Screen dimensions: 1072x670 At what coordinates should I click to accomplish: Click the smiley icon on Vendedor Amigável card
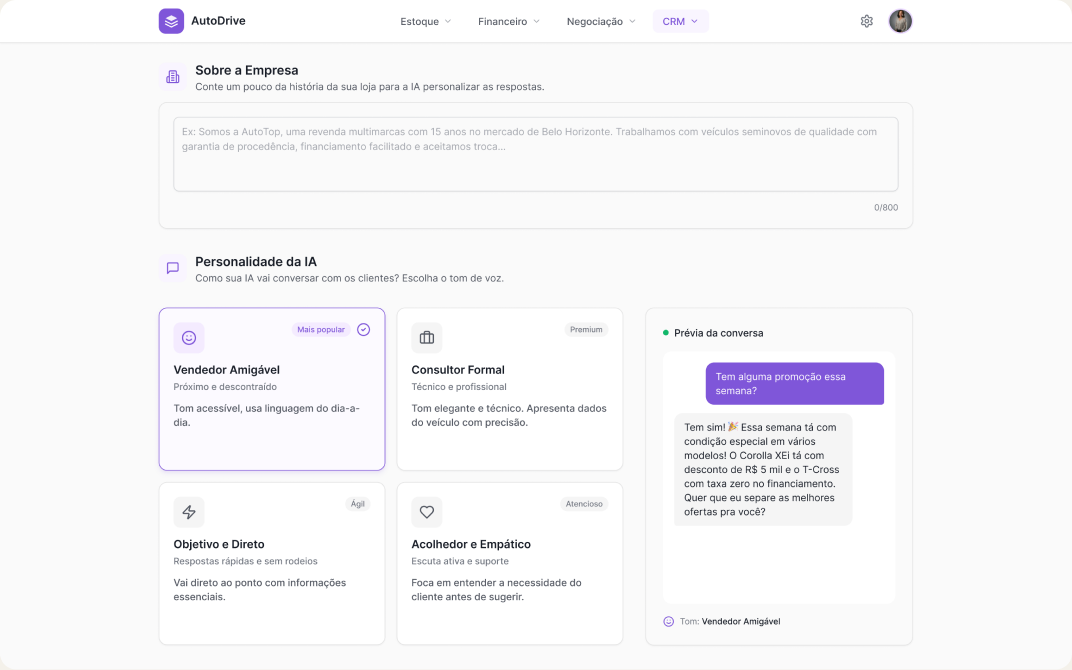[x=189, y=338]
